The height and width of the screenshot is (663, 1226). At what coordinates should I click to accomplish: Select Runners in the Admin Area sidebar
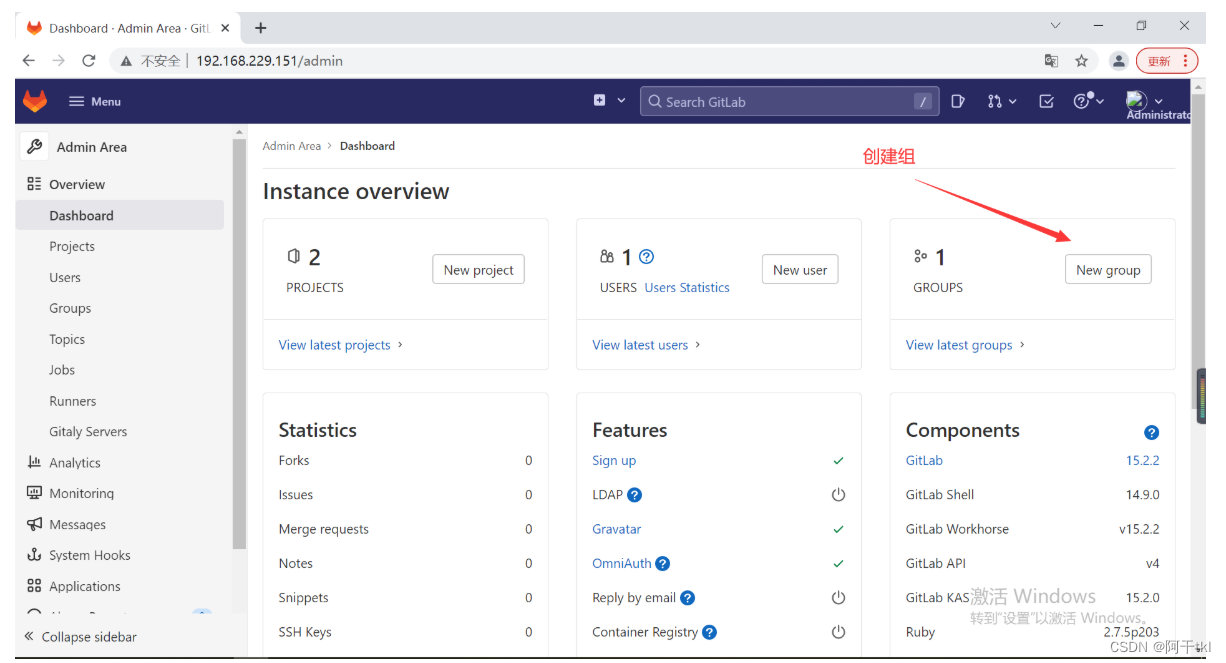pos(72,400)
